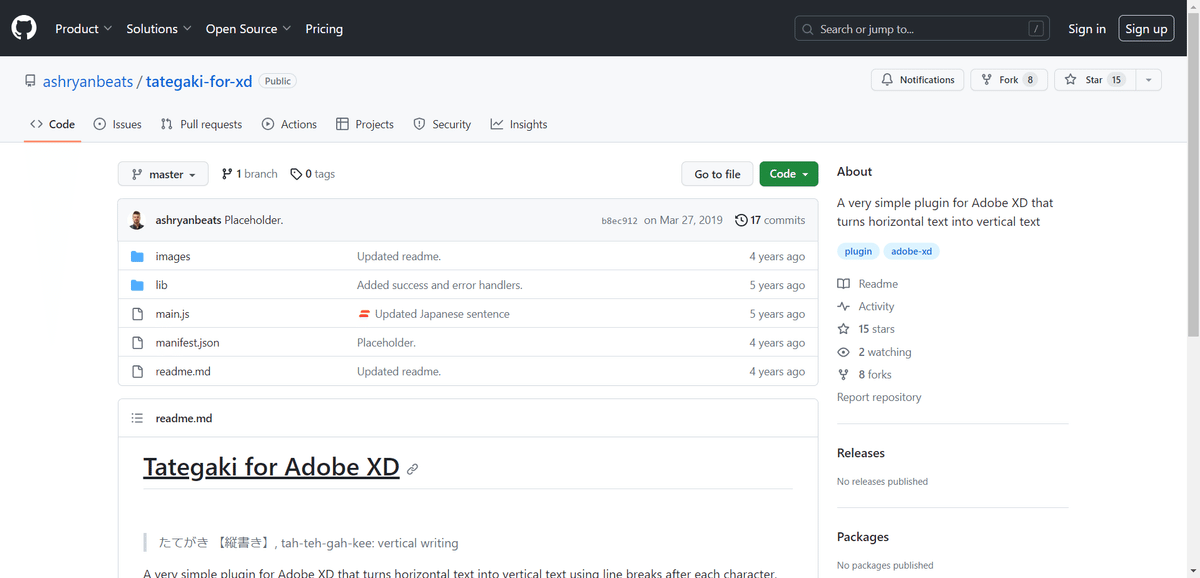Click the Sign in link
Viewport: 1200px width, 578px height.
pyautogui.click(x=1087, y=29)
